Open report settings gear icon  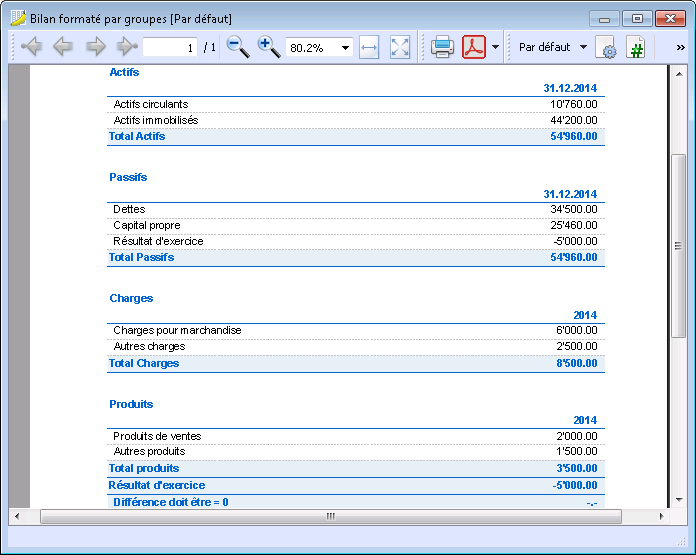click(605, 47)
